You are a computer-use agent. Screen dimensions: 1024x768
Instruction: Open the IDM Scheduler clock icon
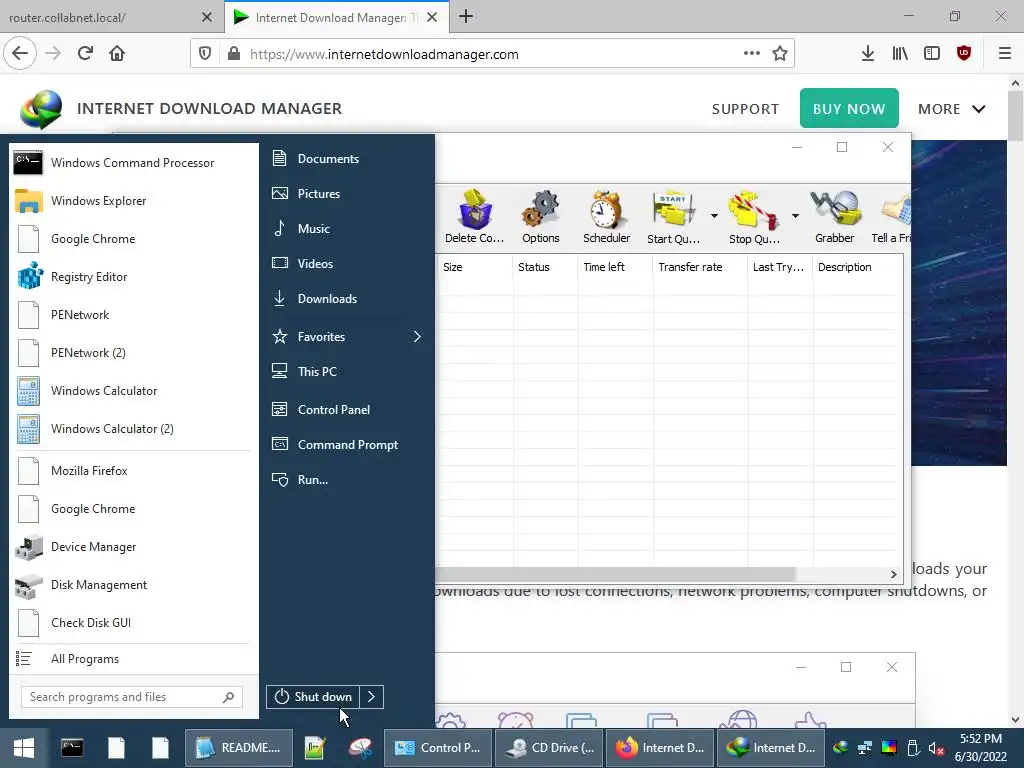[x=606, y=217]
